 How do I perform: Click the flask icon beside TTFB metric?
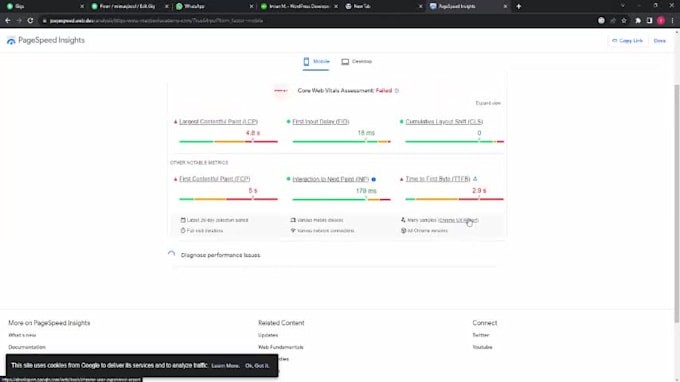[x=475, y=179]
